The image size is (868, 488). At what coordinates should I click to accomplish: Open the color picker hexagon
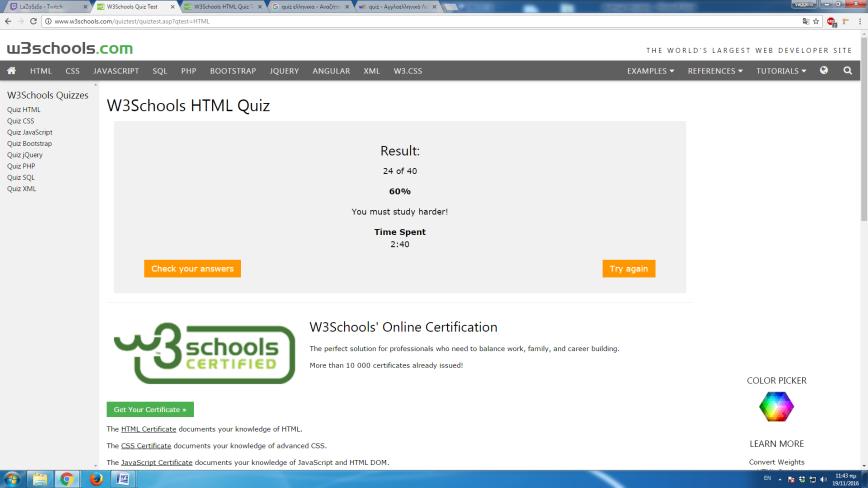tap(776, 407)
